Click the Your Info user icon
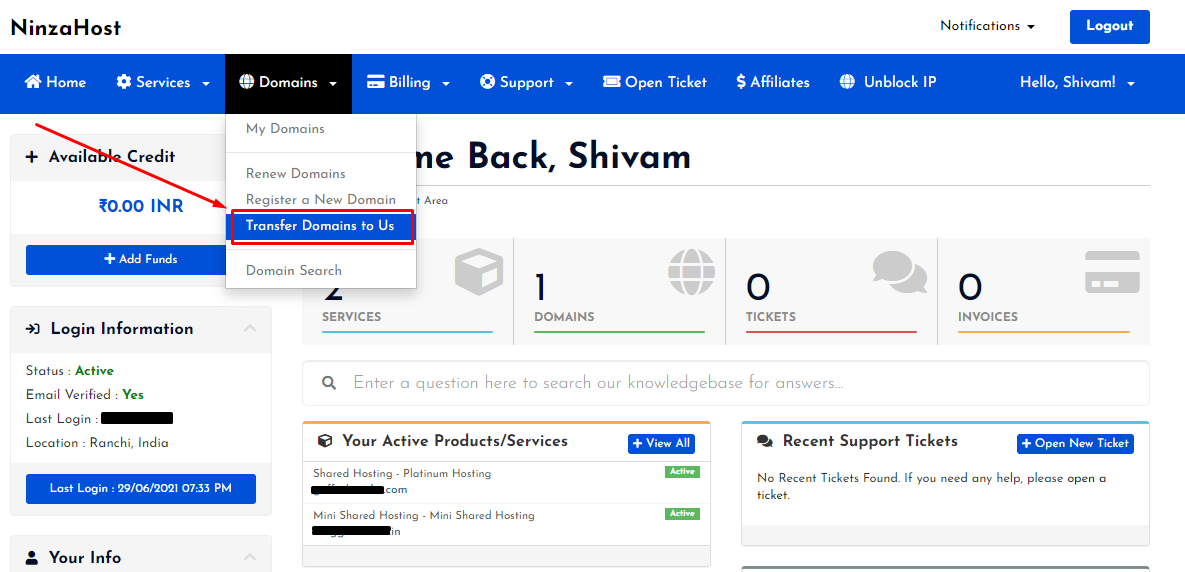The height and width of the screenshot is (572, 1185). [32, 558]
